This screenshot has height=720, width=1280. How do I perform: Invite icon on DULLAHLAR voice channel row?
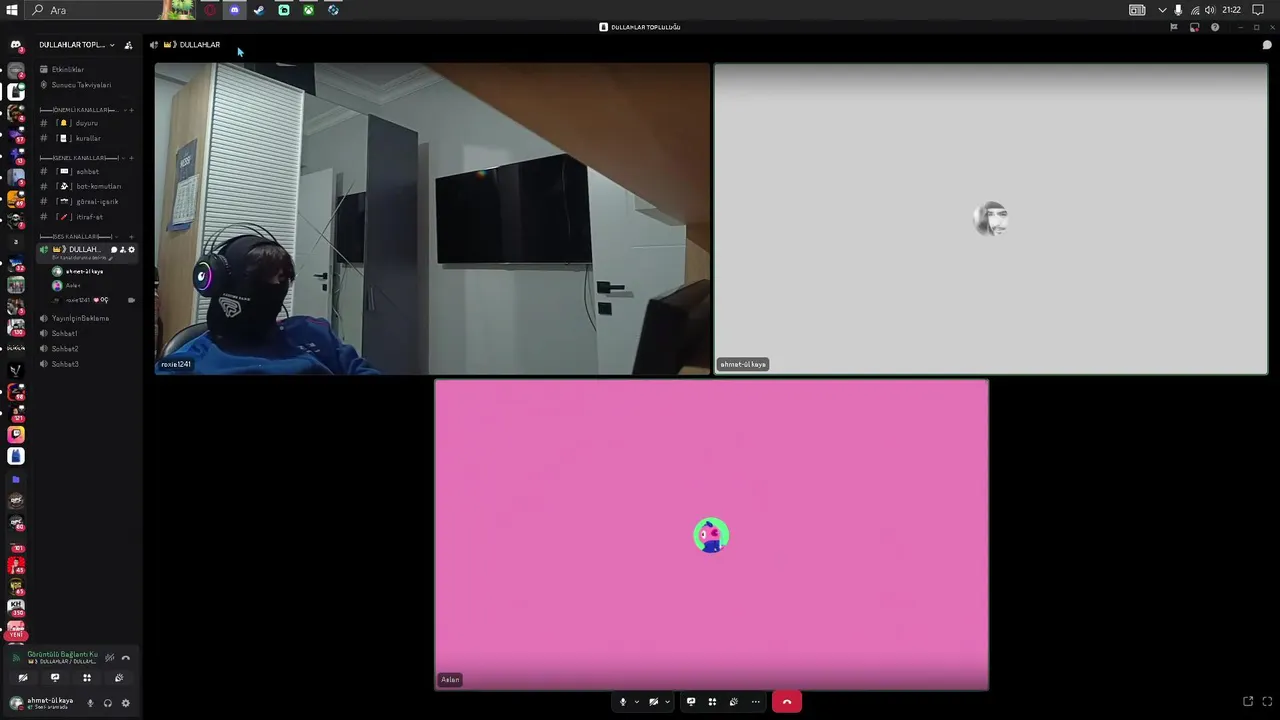click(123, 249)
